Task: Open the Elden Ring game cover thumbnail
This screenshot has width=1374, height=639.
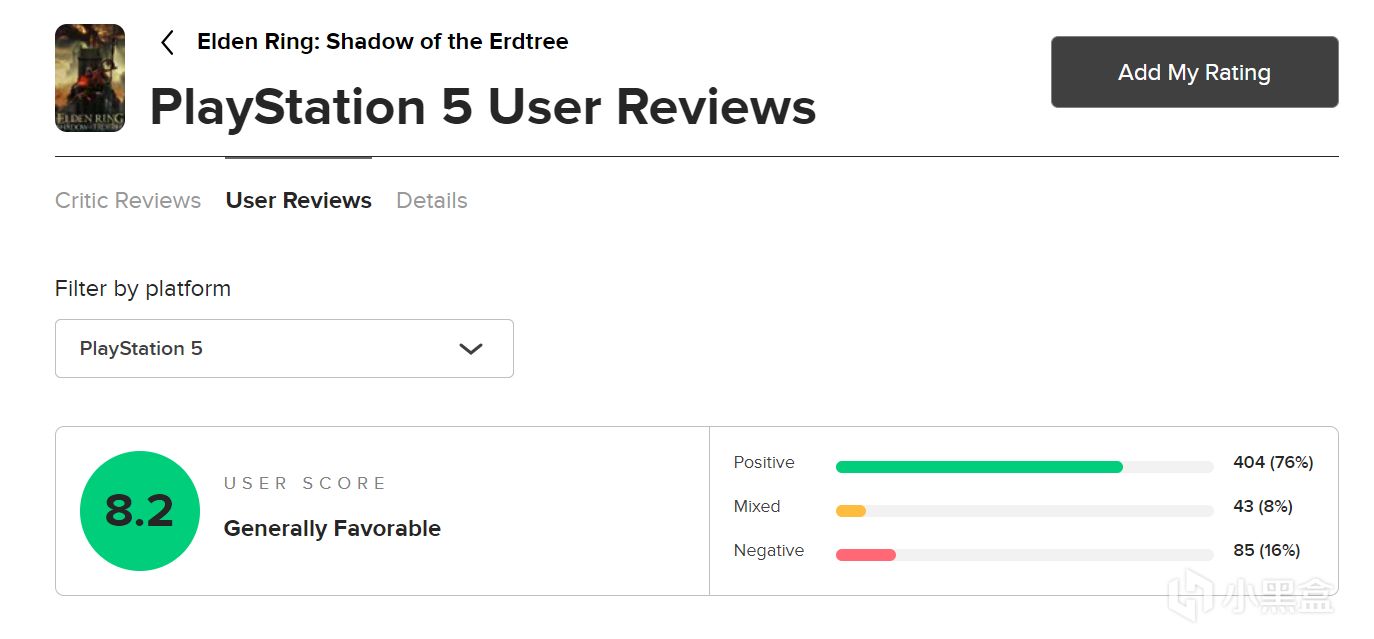Action: tap(90, 78)
